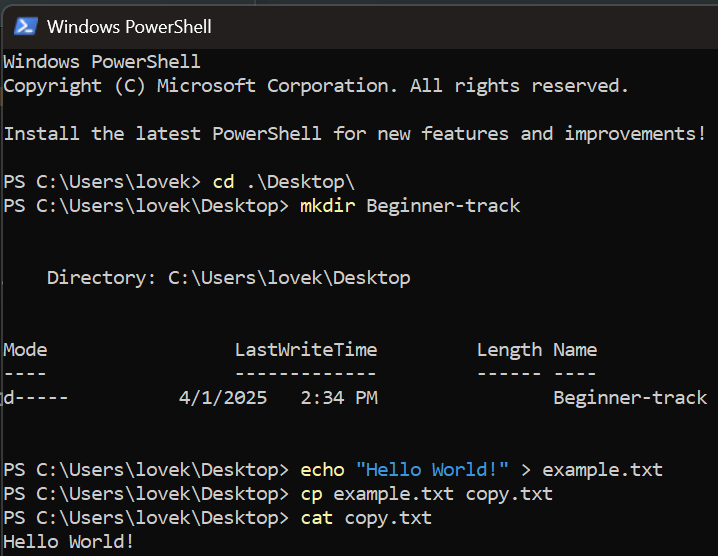718x556 pixels.
Task: Click Beginner-track in the Name column
Action: 630,398
